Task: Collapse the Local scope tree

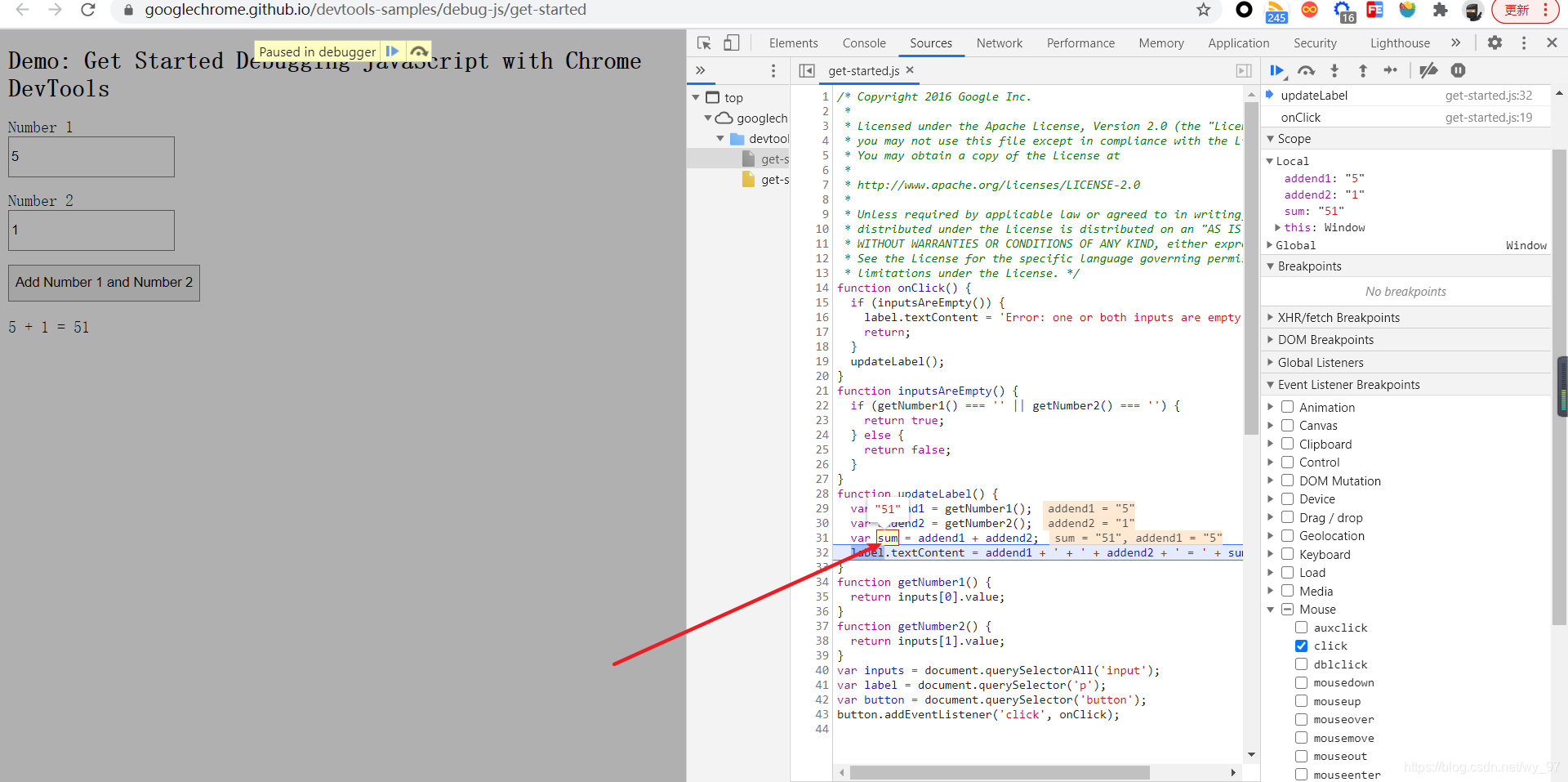Action: [1270, 161]
